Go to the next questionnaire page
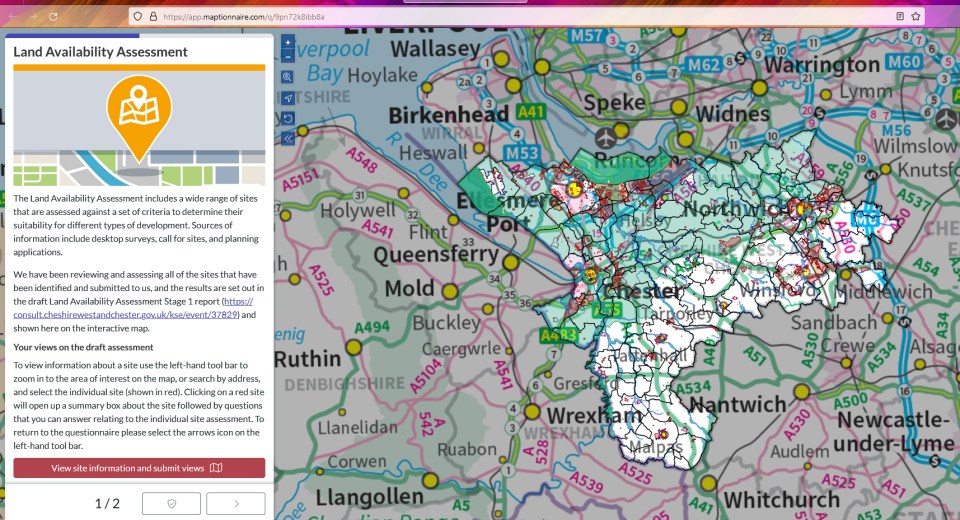Image resolution: width=960 pixels, height=520 pixels. [236, 503]
